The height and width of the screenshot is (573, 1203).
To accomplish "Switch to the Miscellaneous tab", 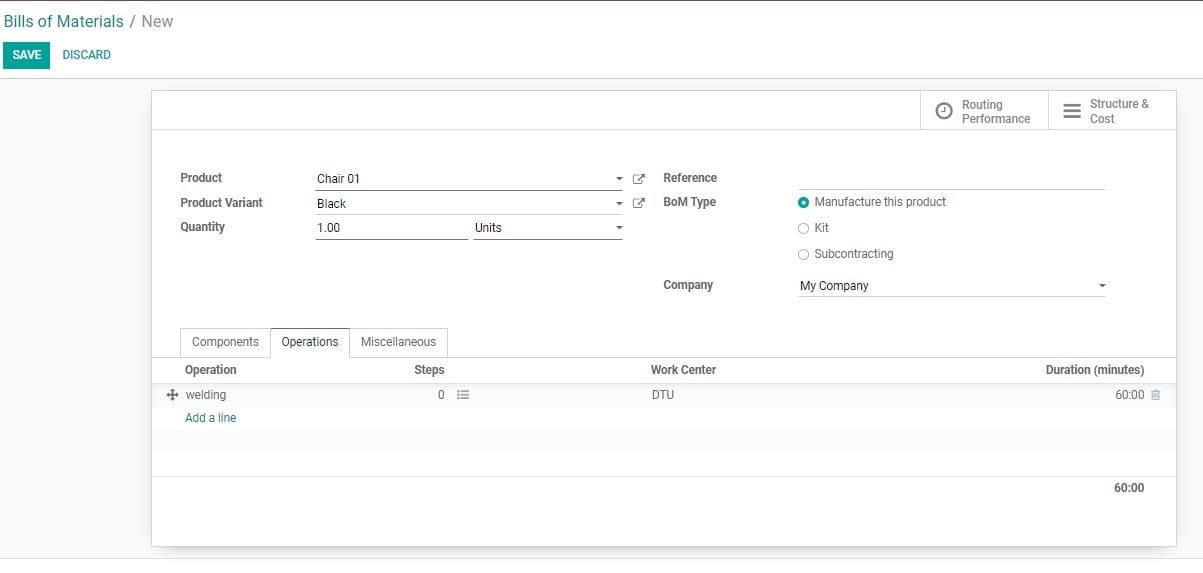I will tap(398, 342).
